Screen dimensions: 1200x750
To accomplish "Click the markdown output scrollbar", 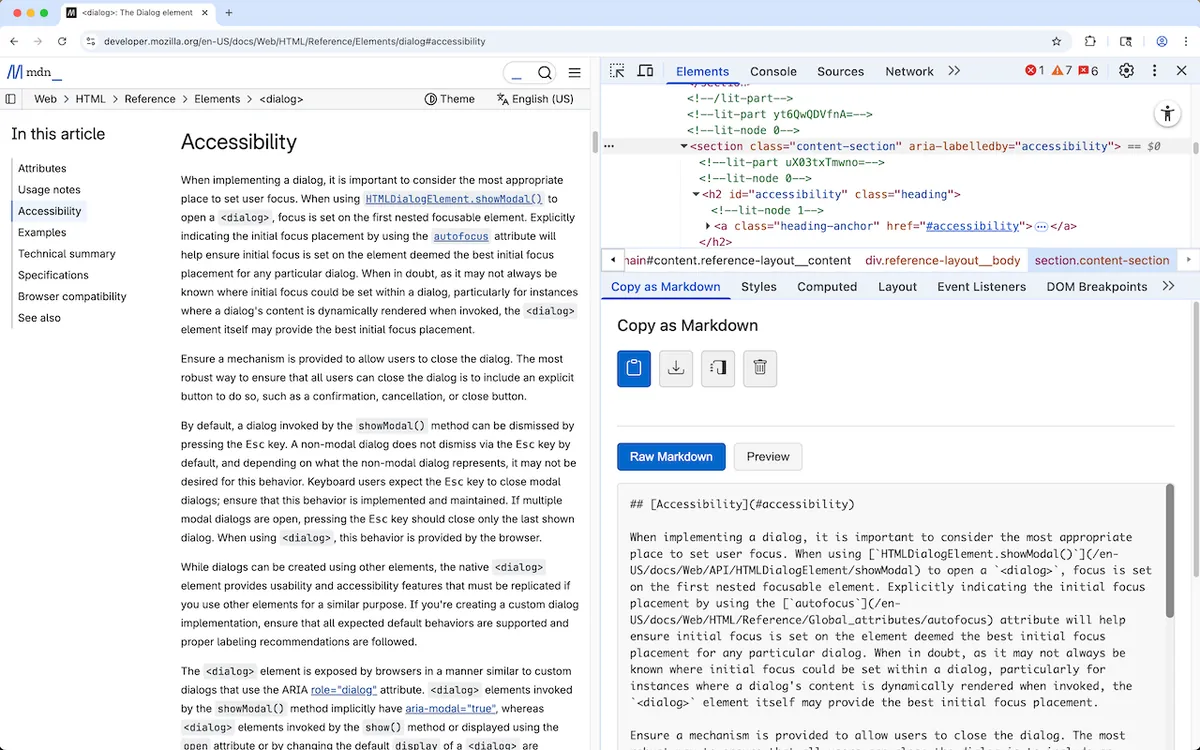I will pos(1168,552).
